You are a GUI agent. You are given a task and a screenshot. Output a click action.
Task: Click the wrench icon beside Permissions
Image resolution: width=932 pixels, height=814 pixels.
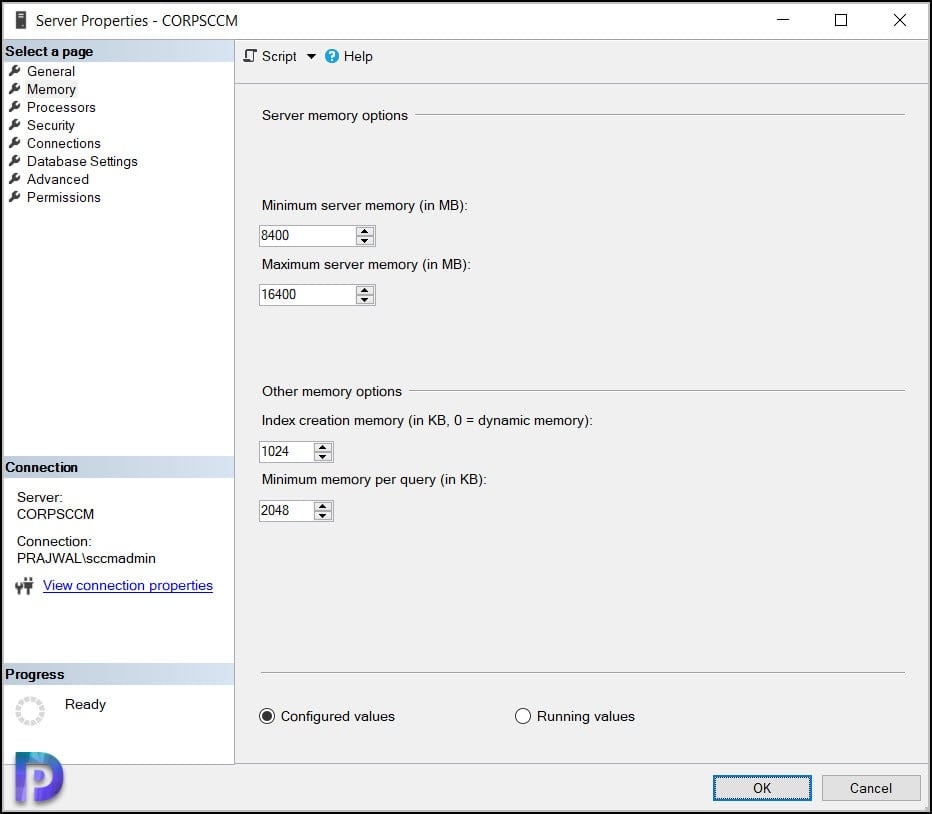[15, 197]
